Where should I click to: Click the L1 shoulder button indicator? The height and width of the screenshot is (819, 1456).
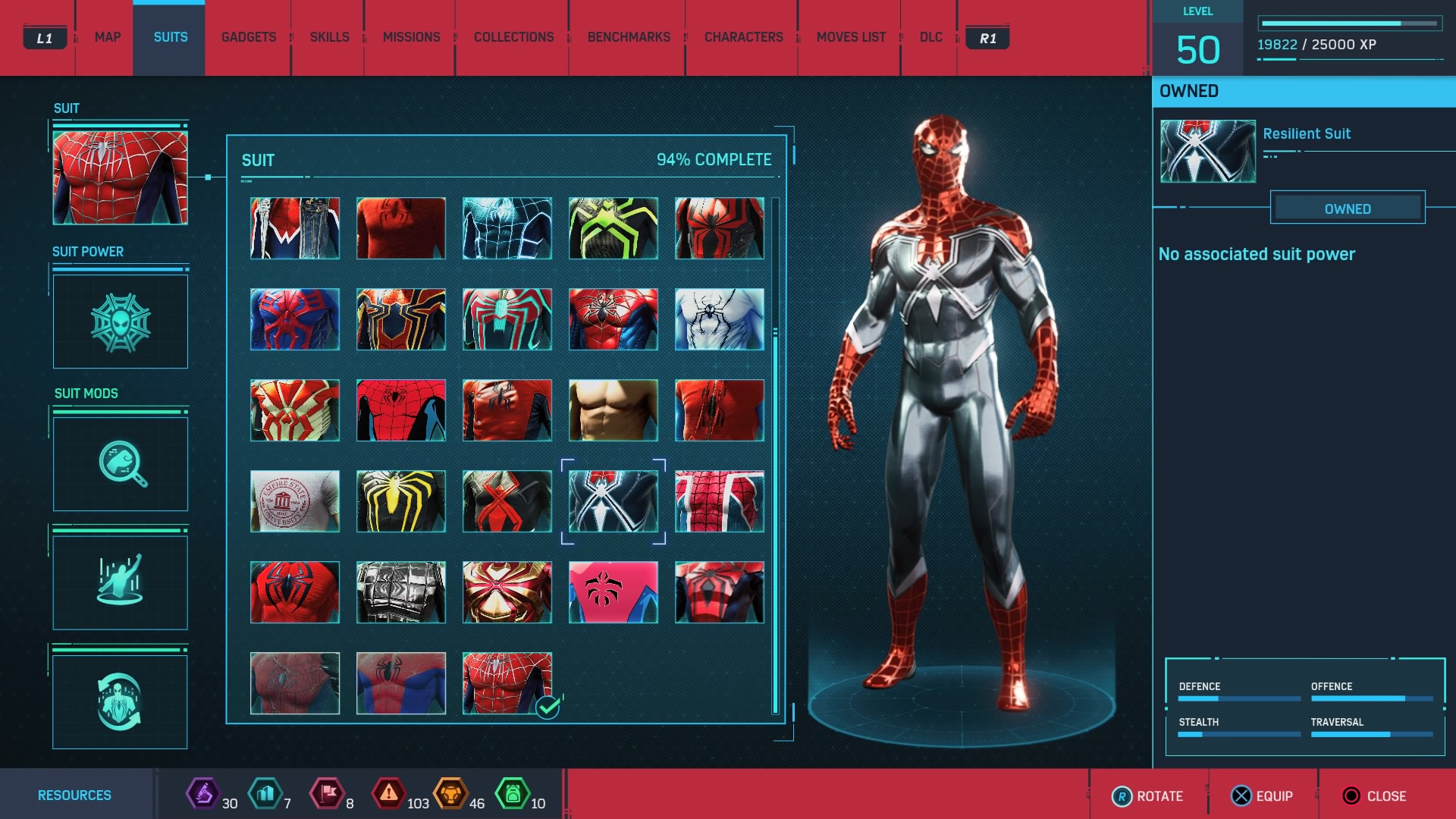45,38
